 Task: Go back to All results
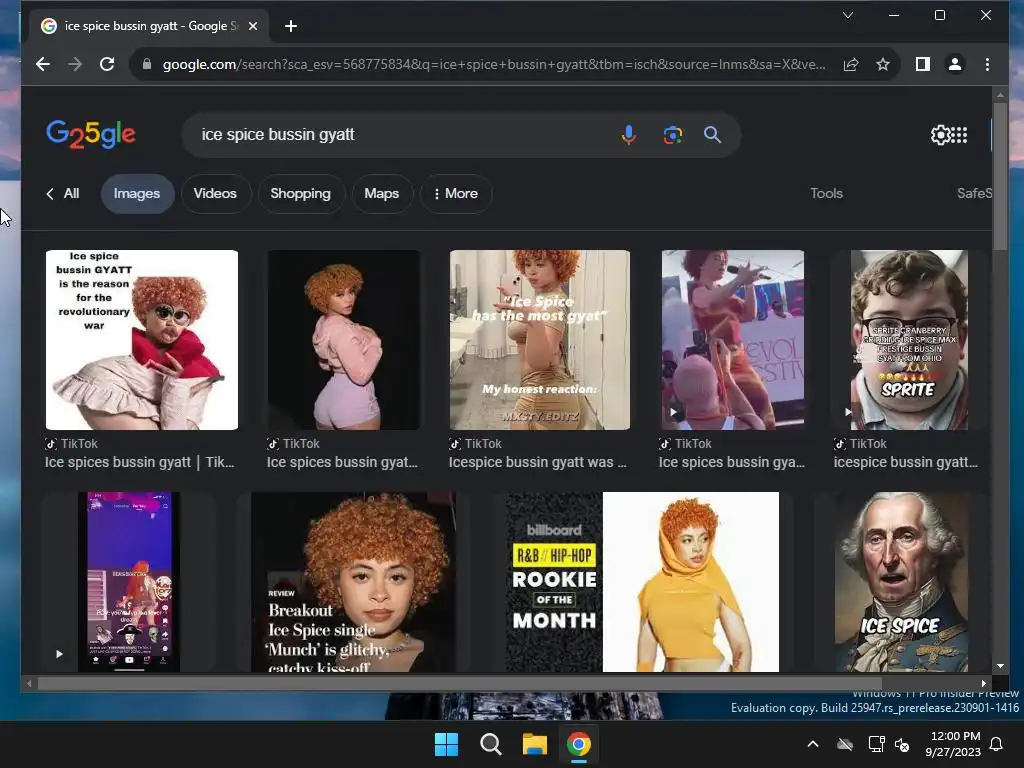coord(63,193)
